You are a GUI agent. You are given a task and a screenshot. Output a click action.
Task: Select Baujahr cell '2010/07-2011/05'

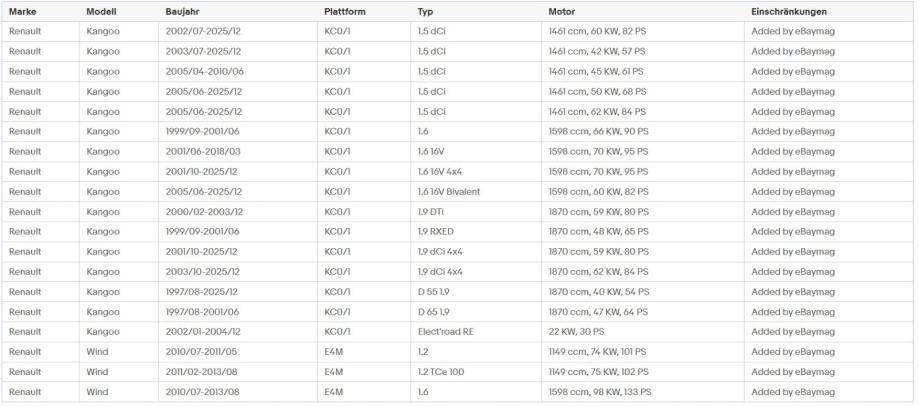click(203, 351)
